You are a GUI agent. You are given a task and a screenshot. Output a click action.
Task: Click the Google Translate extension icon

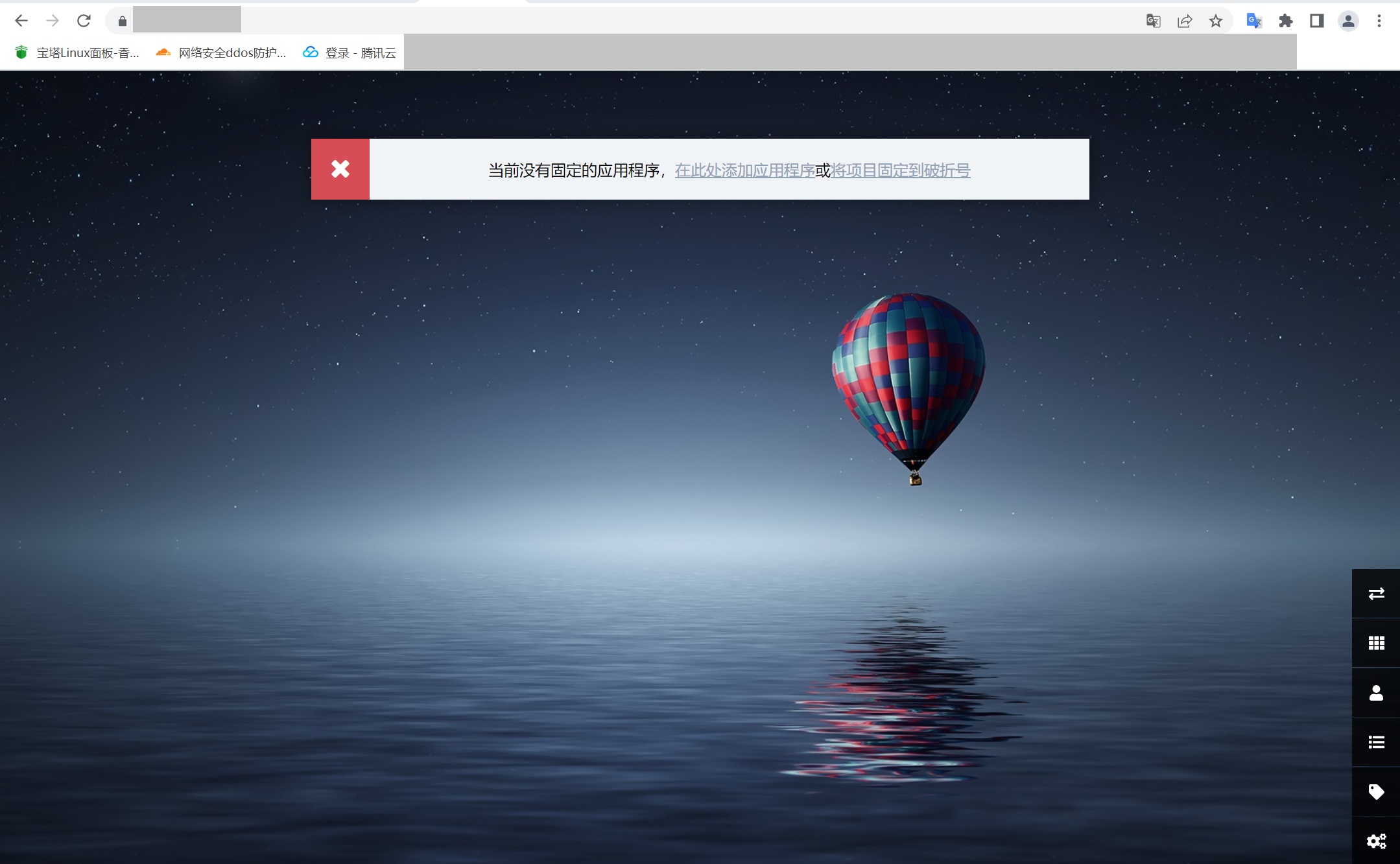1253,21
